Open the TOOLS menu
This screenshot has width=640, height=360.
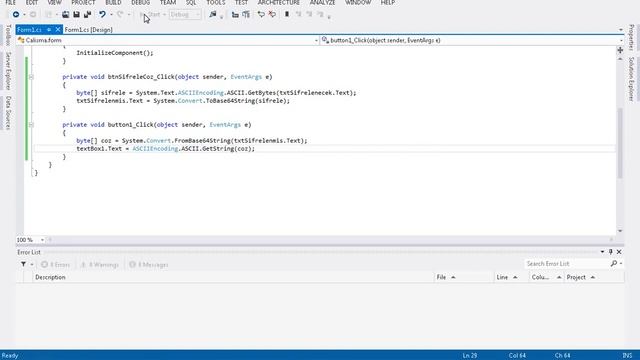coord(216,2)
